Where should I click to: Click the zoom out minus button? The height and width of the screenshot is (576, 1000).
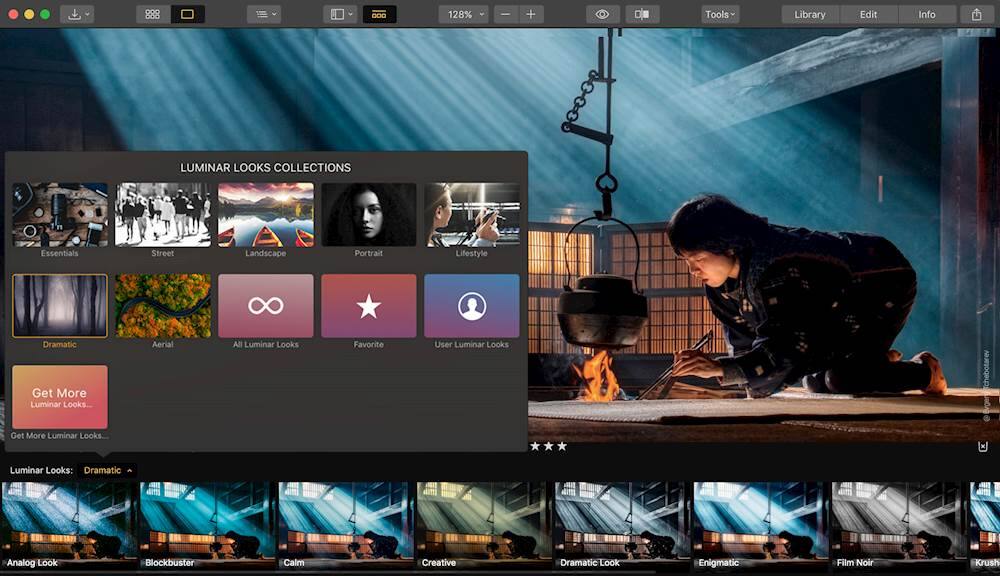(x=506, y=14)
